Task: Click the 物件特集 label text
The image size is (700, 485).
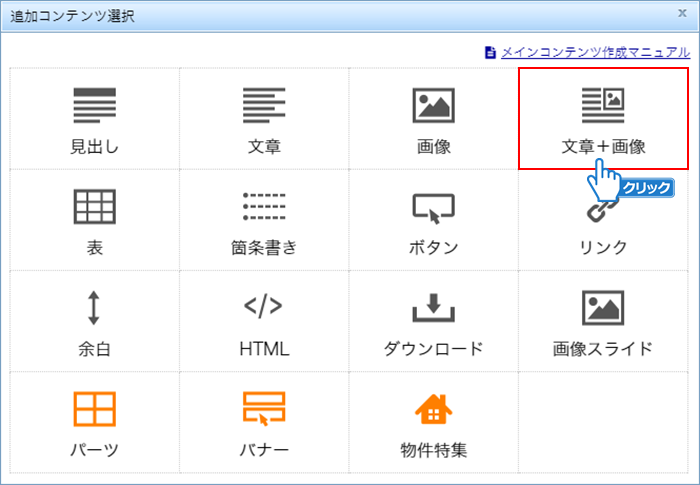Action: pos(433,450)
